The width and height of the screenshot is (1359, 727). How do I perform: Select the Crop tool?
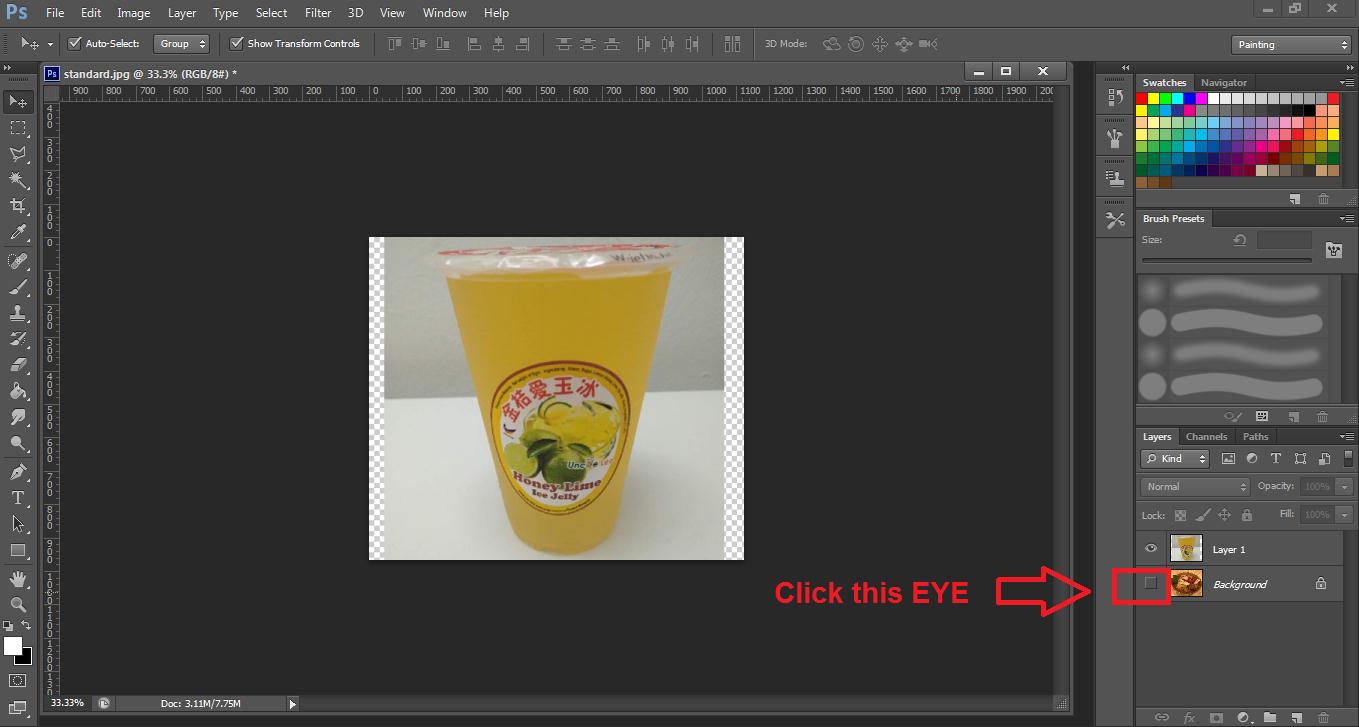click(18, 206)
